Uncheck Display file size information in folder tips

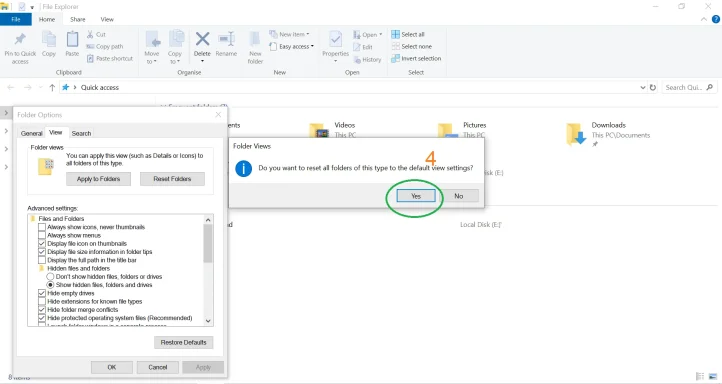pos(42,252)
